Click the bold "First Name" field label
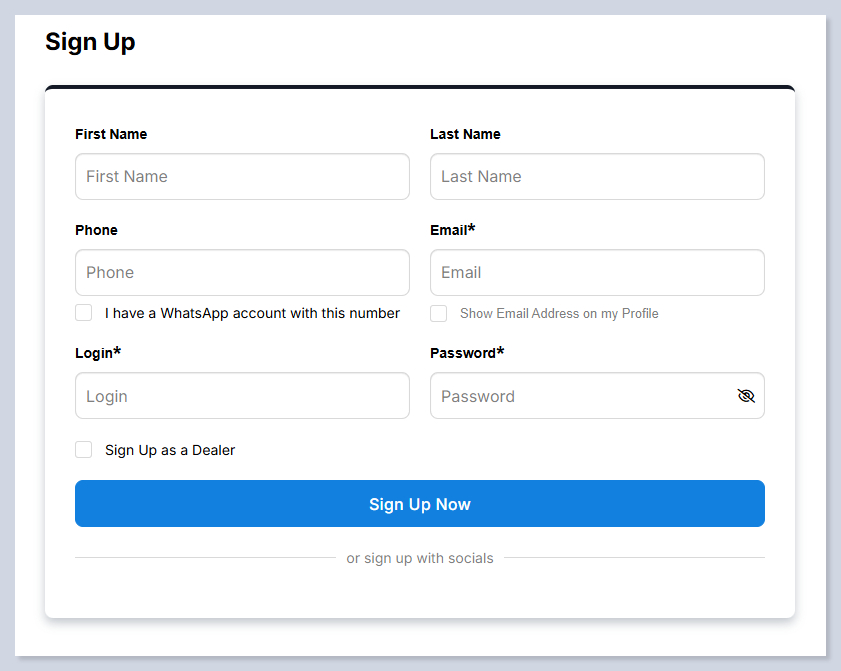The width and height of the screenshot is (841, 671). pyautogui.click(x=111, y=134)
